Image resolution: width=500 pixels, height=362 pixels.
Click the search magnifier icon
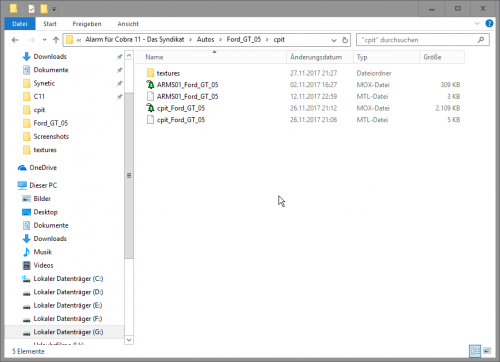pyautogui.click(x=481, y=40)
